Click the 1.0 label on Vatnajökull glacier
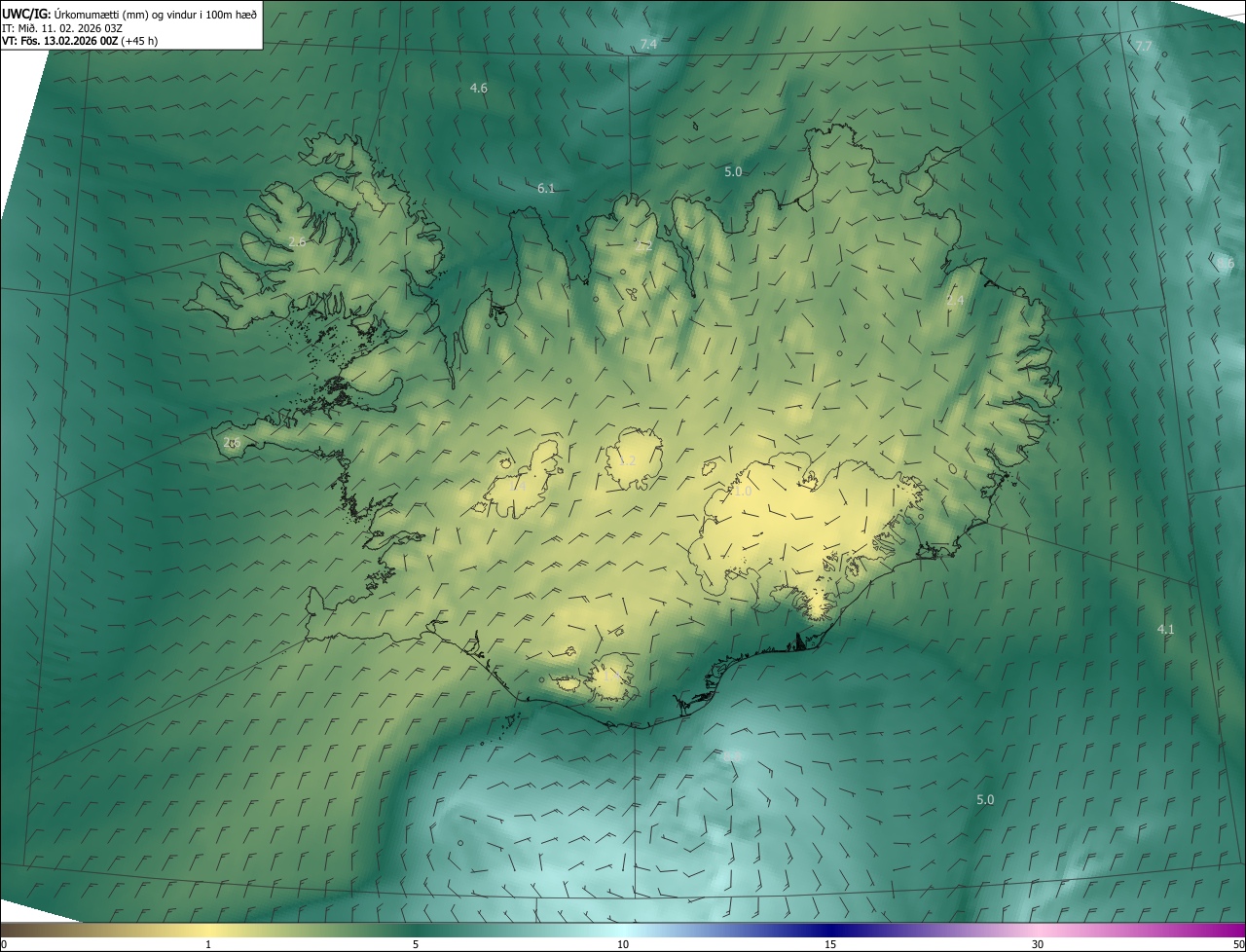Screen dimensions: 1246x952 click(742, 492)
